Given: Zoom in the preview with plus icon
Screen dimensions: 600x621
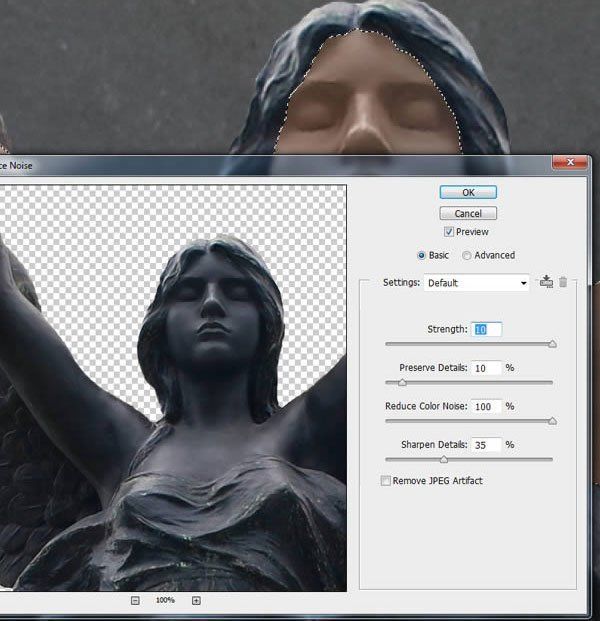Looking at the screenshot, I should click(x=196, y=601).
